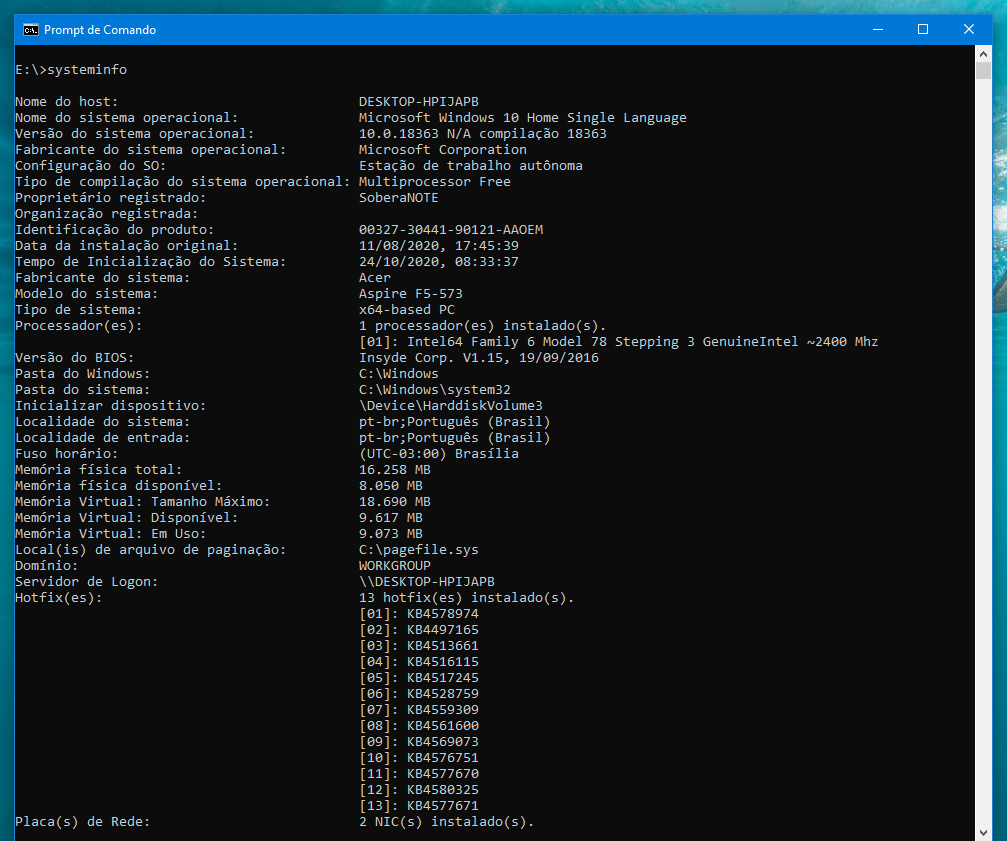This screenshot has width=1007, height=841.
Task: Click 'Intel64 Family 6 Model 78' processor line
Action: pyautogui.click(x=618, y=342)
